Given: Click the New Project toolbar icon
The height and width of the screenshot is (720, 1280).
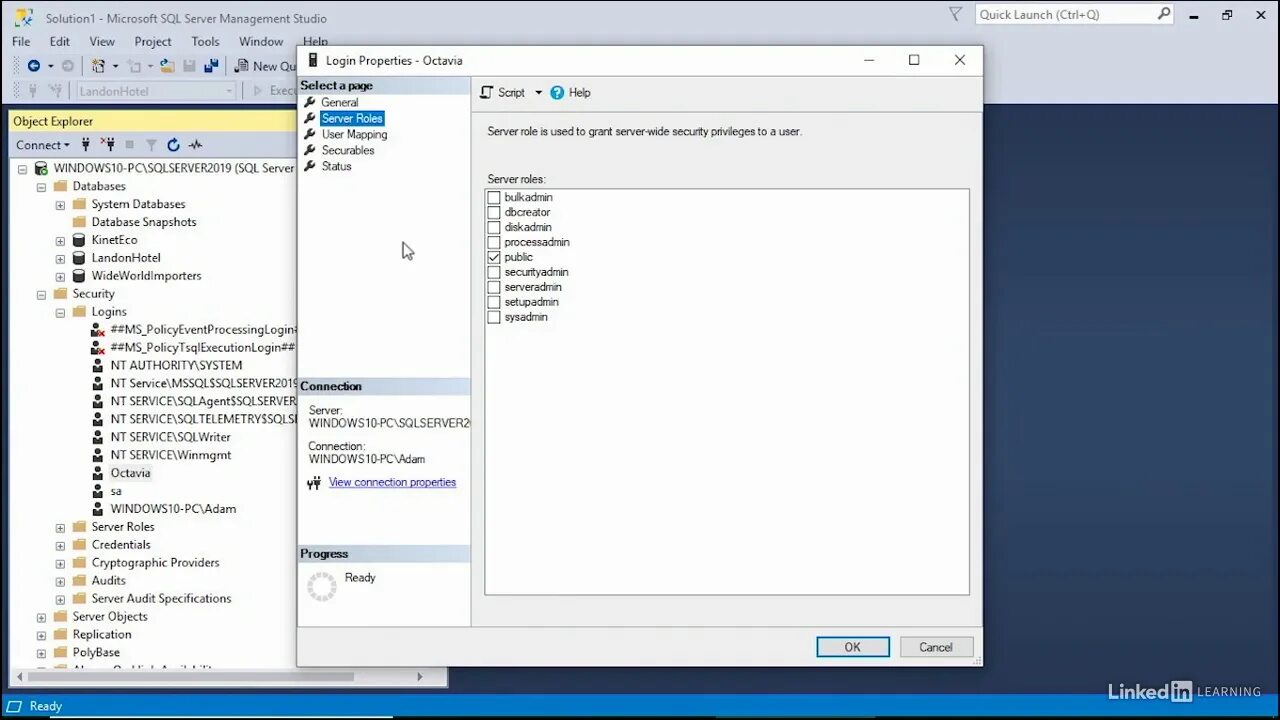Looking at the screenshot, I should [98, 66].
